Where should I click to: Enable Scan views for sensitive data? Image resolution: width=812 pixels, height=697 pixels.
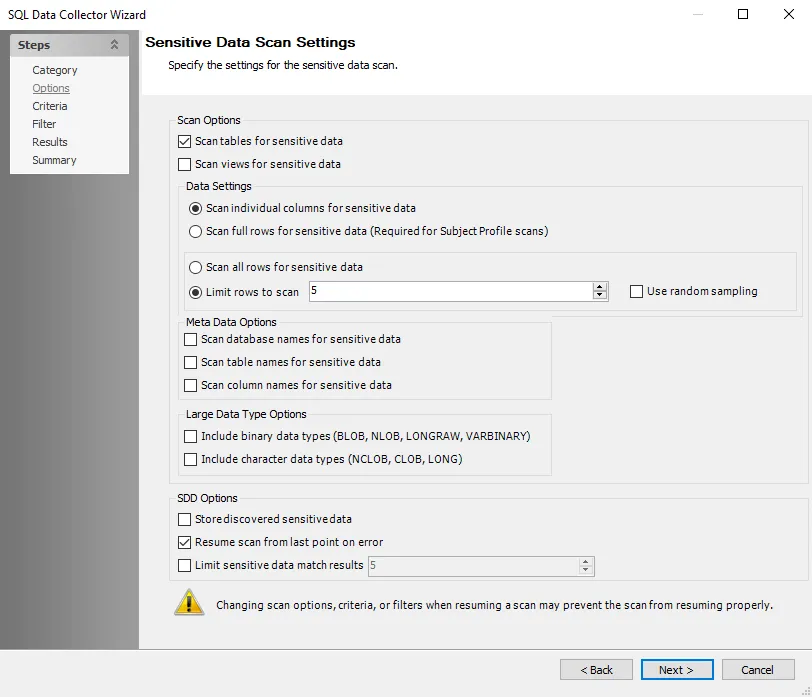pyautogui.click(x=184, y=164)
